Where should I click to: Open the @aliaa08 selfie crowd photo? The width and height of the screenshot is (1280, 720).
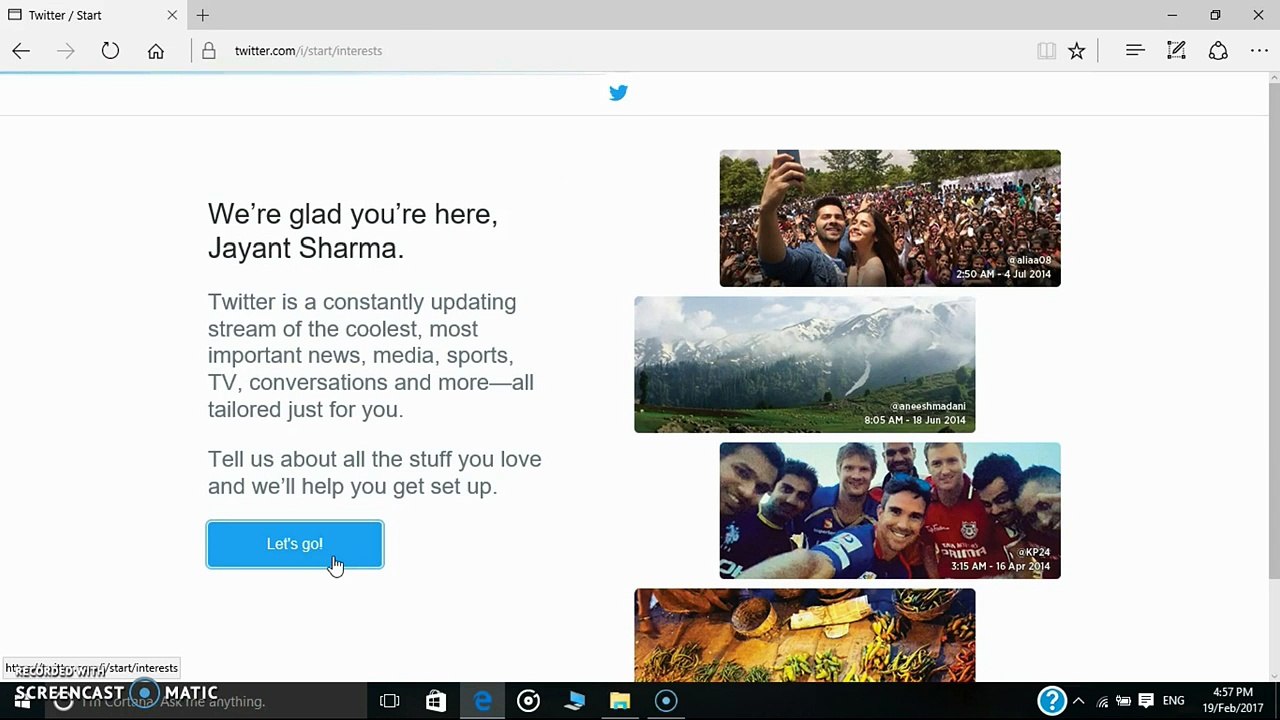click(890, 218)
